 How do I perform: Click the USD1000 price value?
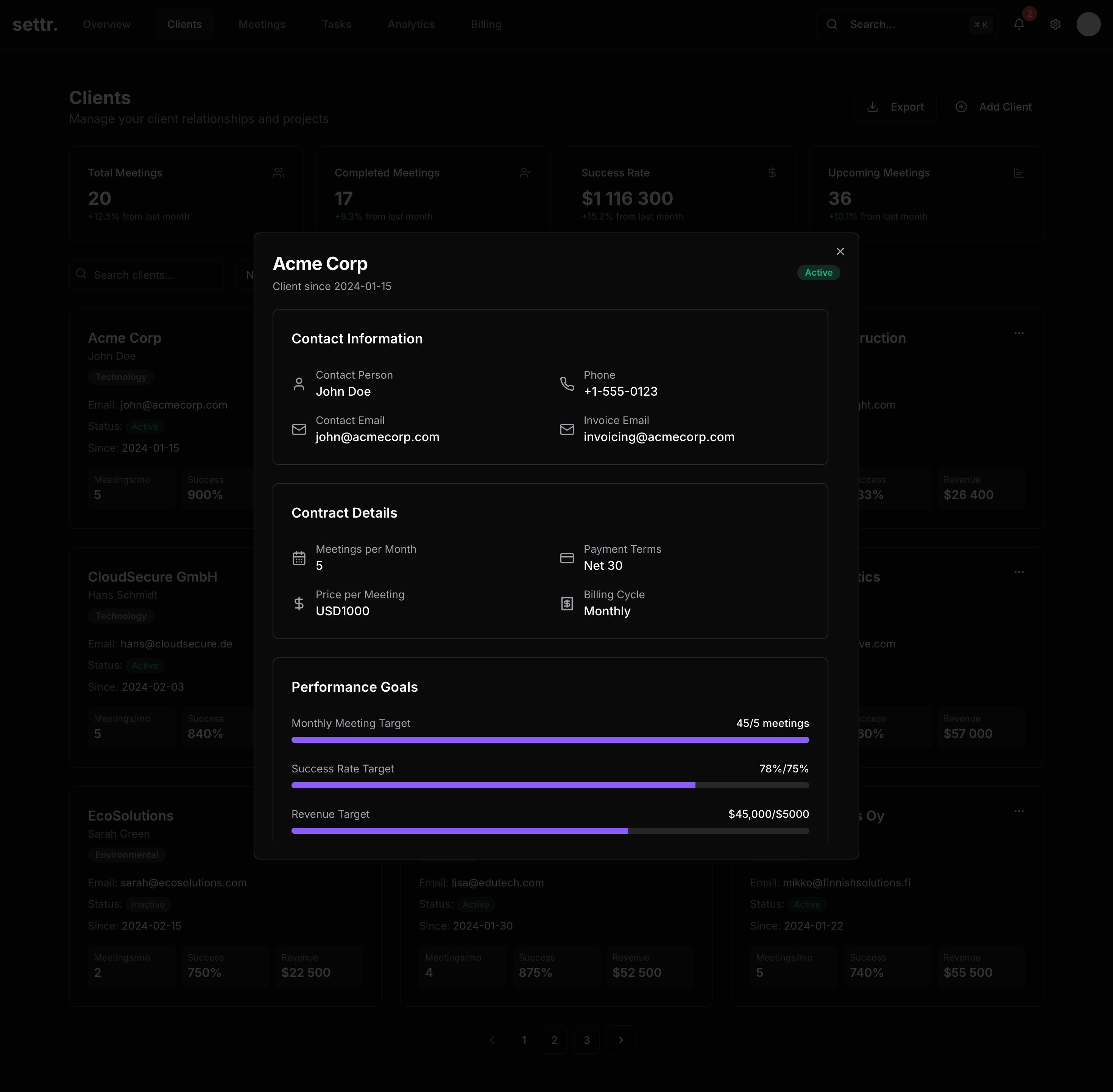[x=342, y=611]
